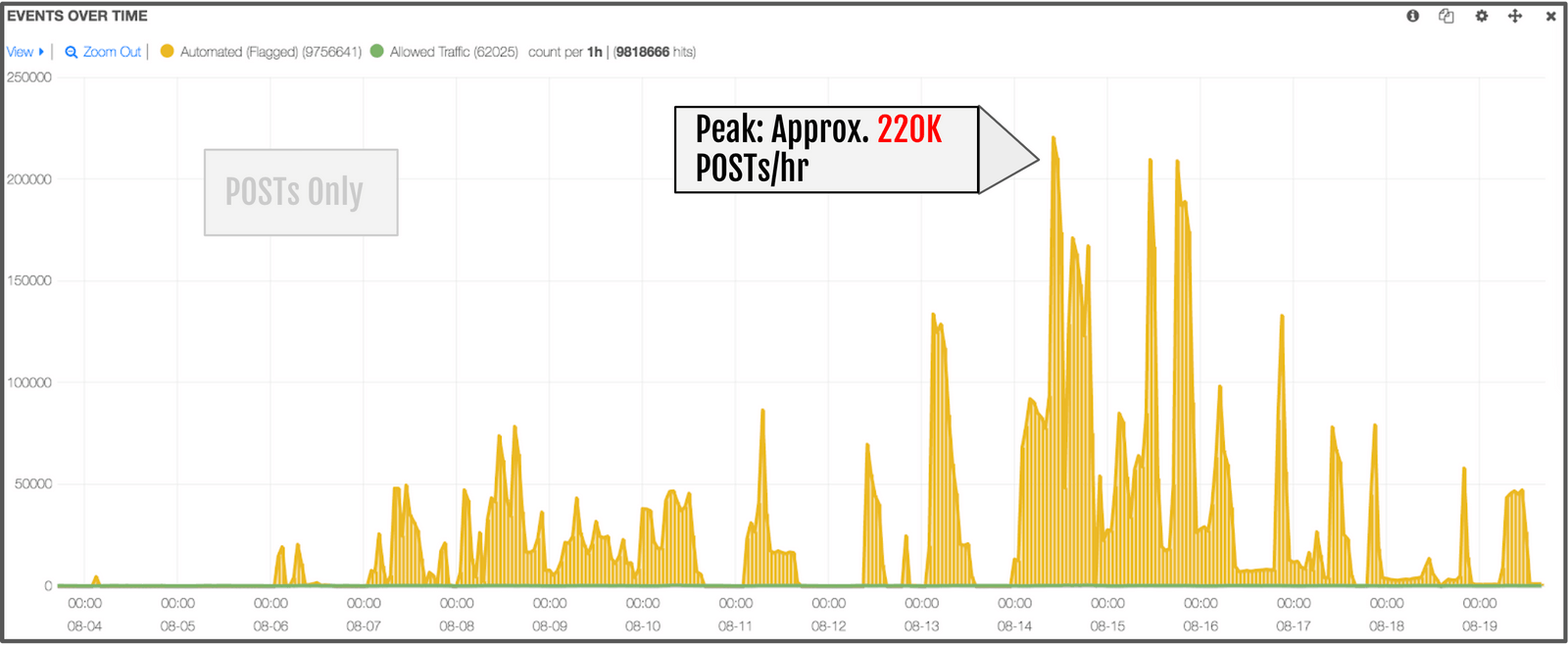Screen dimensions: 1568x645
Task: Click the 08-13 spike near 130000
Action: [x=933, y=317]
